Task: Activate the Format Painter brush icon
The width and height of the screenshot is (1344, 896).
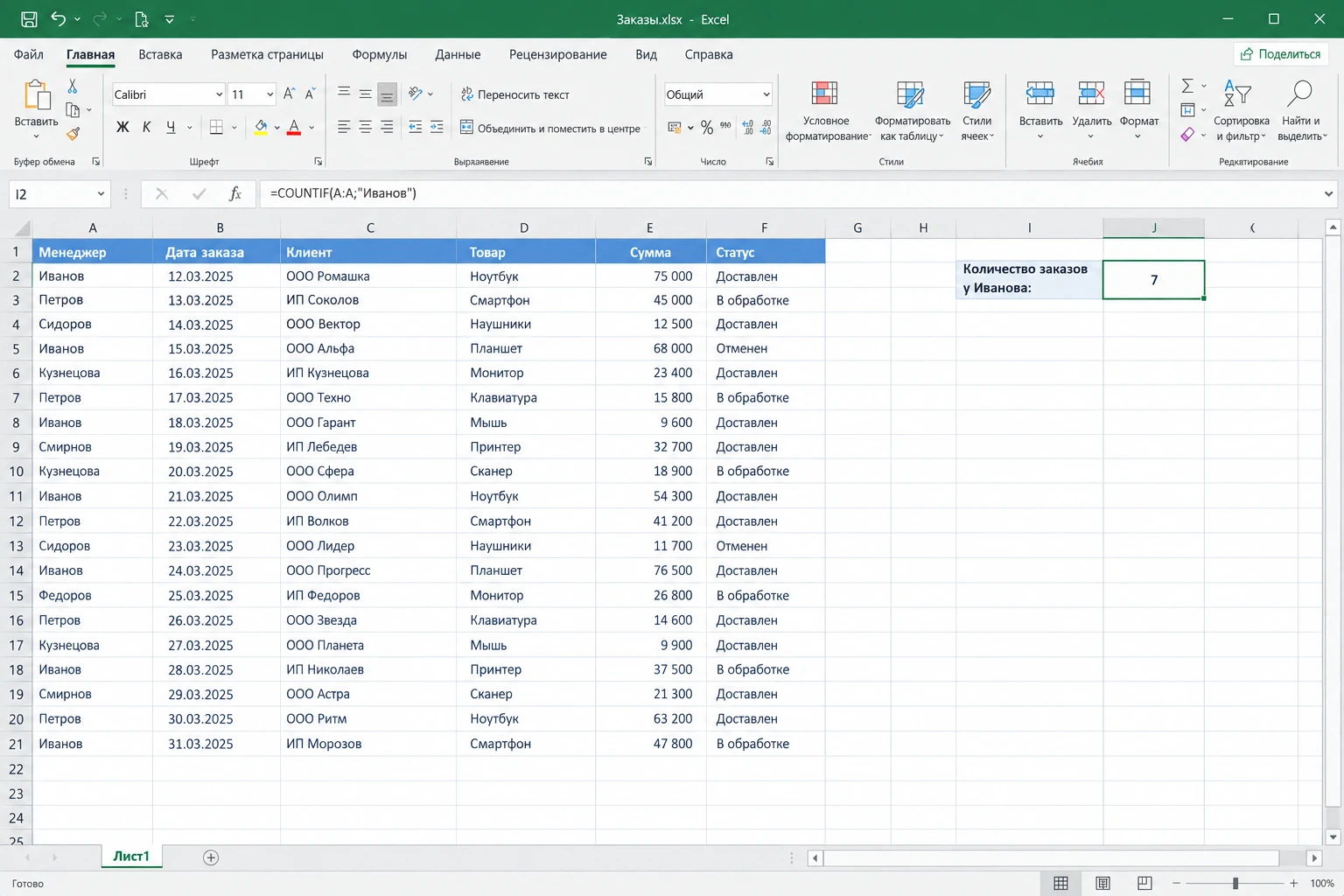Action: click(x=73, y=134)
